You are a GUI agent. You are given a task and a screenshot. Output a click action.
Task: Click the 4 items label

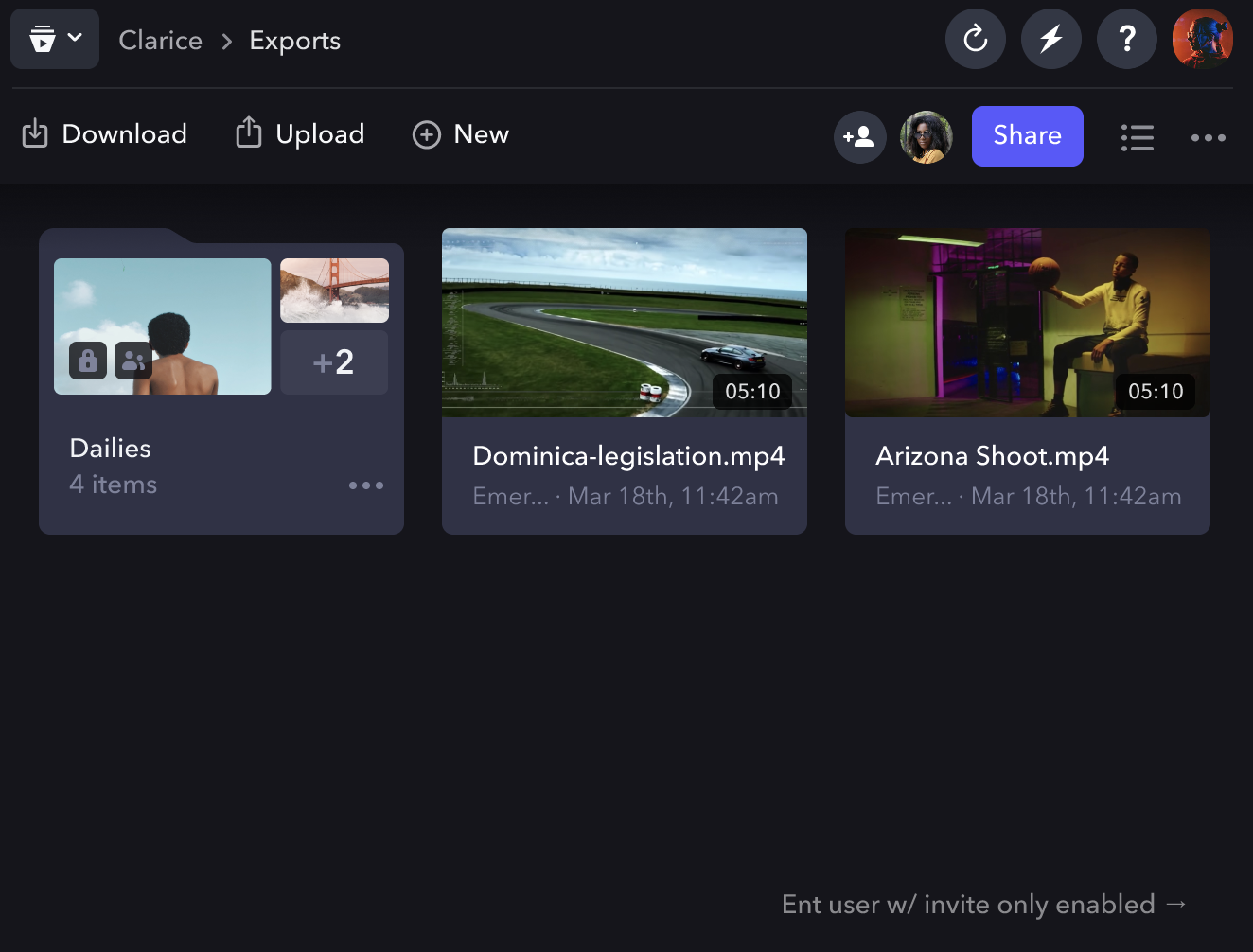point(114,485)
